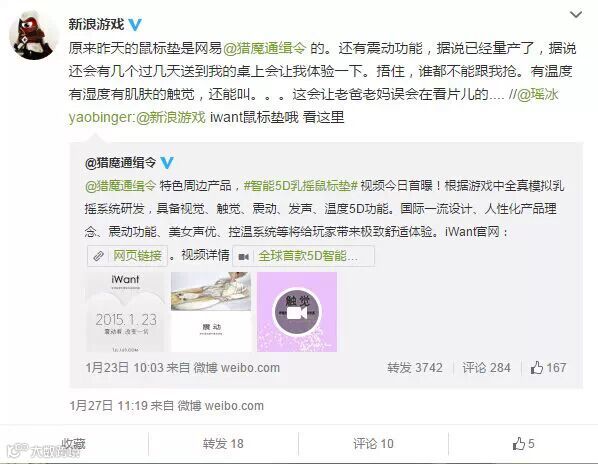The image size is (598, 464).
Task: View the 震动 product image thumbnail
Action: pyautogui.click(x=211, y=312)
